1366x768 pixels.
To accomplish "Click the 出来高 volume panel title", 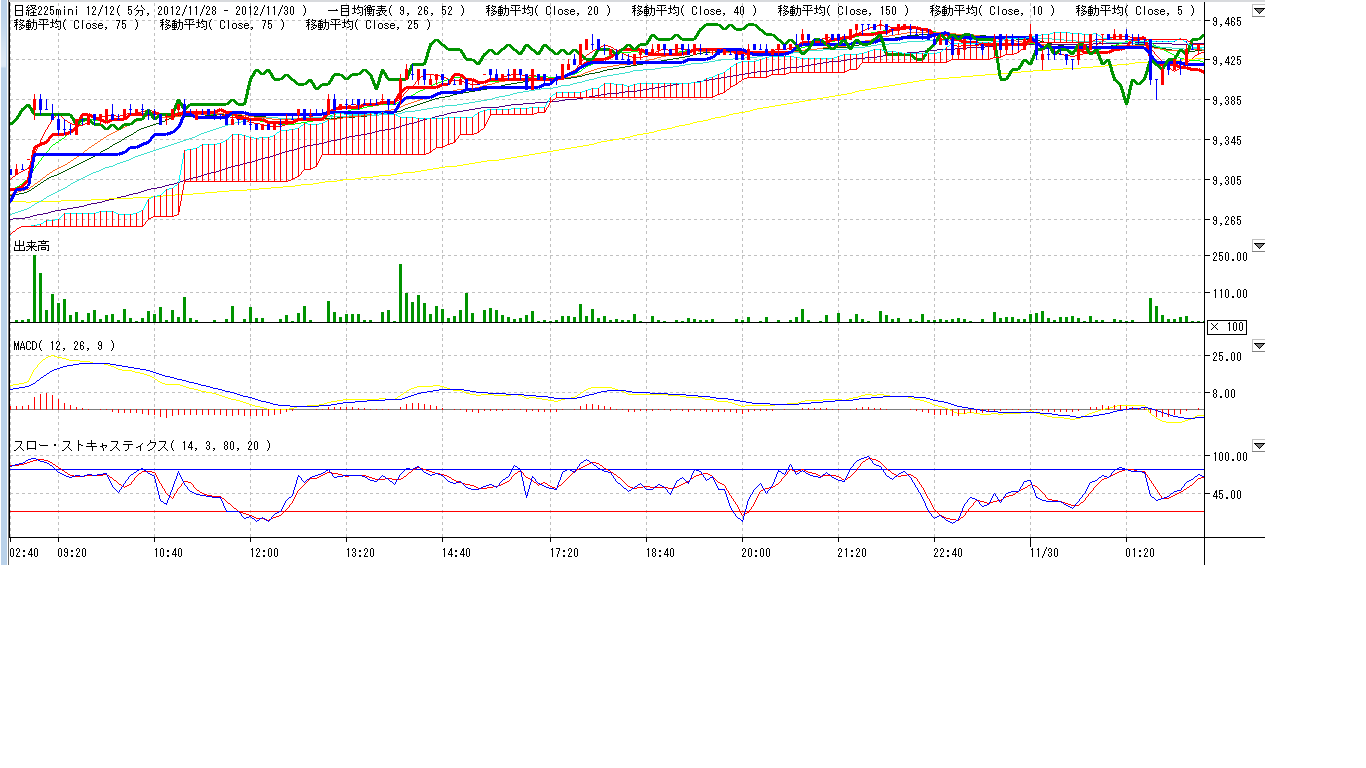I will [31, 245].
